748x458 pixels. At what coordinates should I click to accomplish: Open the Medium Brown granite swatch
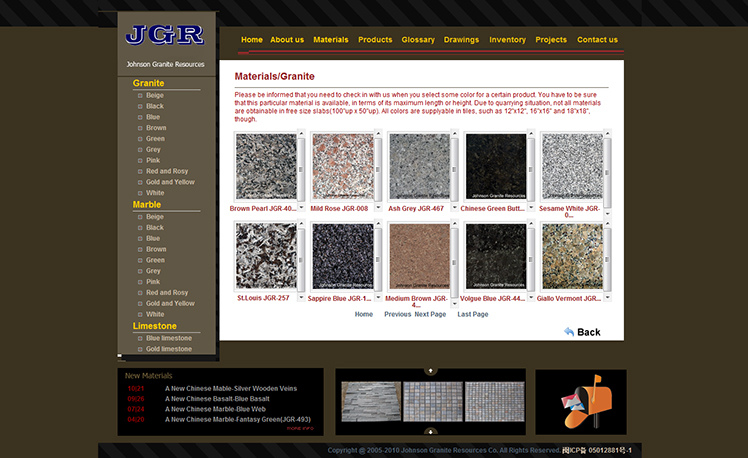point(419,256)
